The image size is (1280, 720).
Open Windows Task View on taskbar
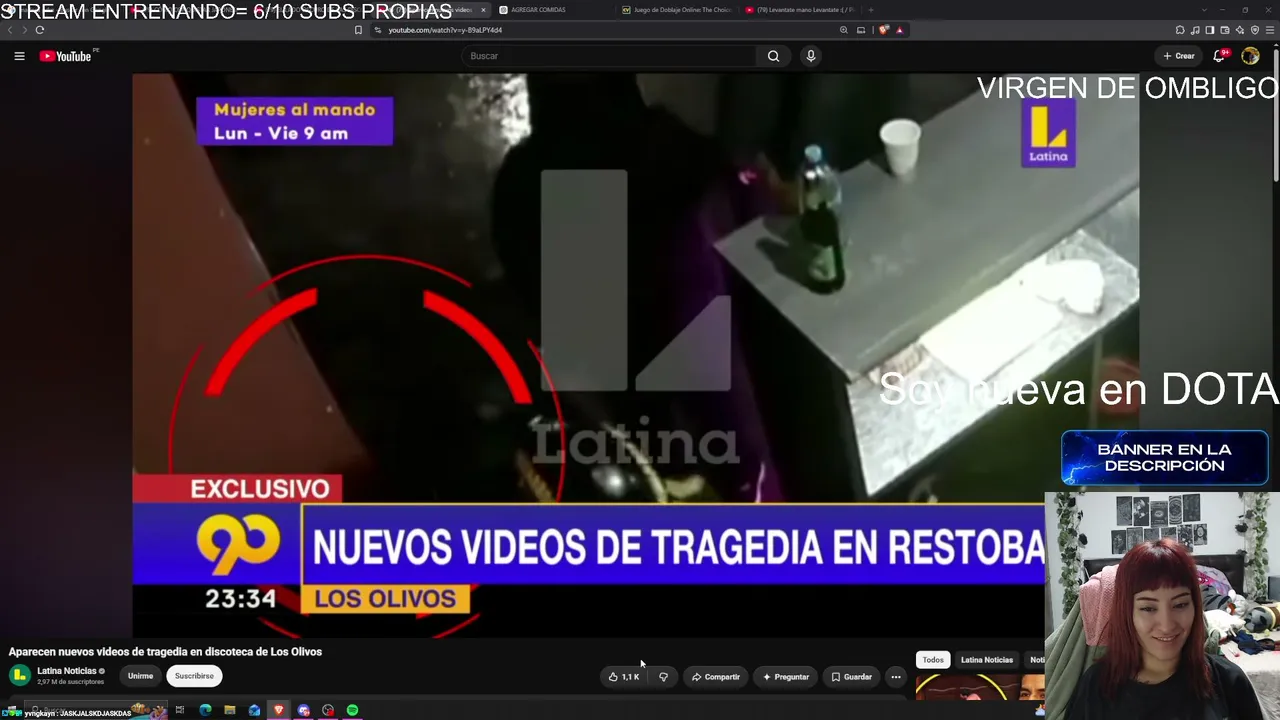coord(180,710)
